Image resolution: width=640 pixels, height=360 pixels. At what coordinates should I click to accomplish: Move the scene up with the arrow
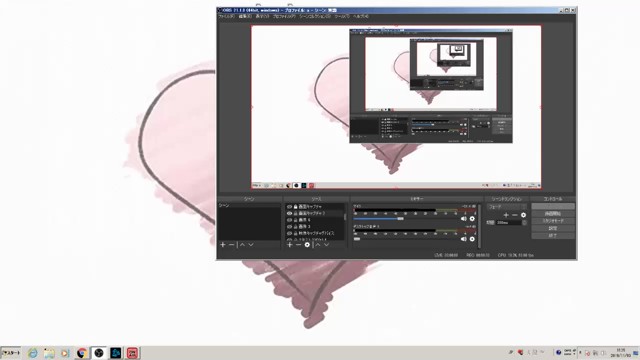pos(242,244)
